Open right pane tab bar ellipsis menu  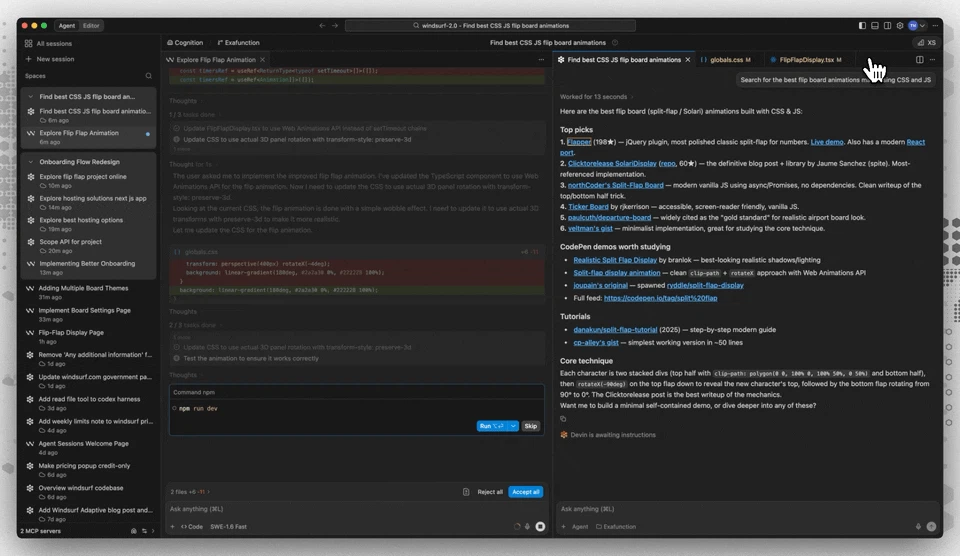click(x=932, y=59)
